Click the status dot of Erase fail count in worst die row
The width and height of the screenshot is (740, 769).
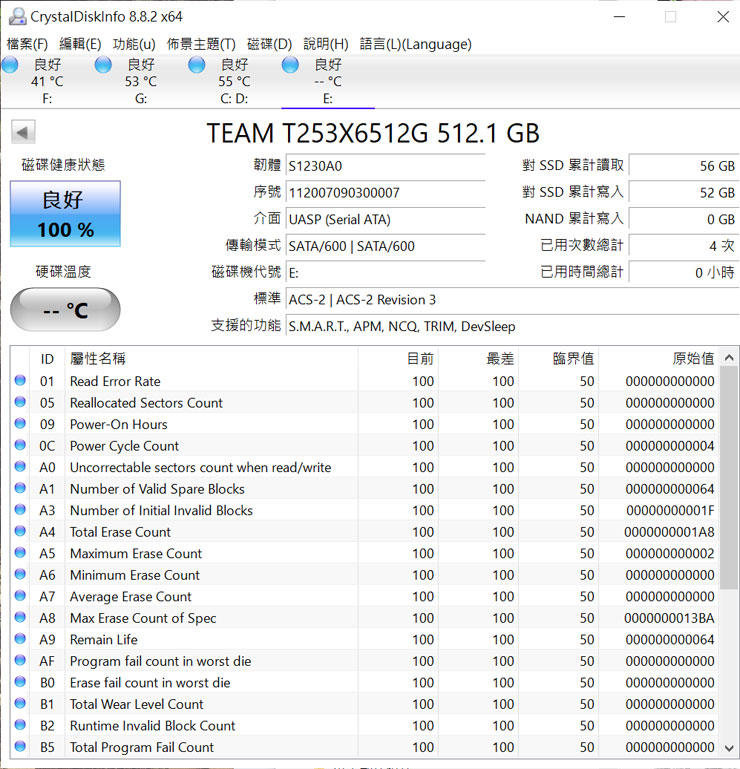pyautogui.click(x=20, y=682)
